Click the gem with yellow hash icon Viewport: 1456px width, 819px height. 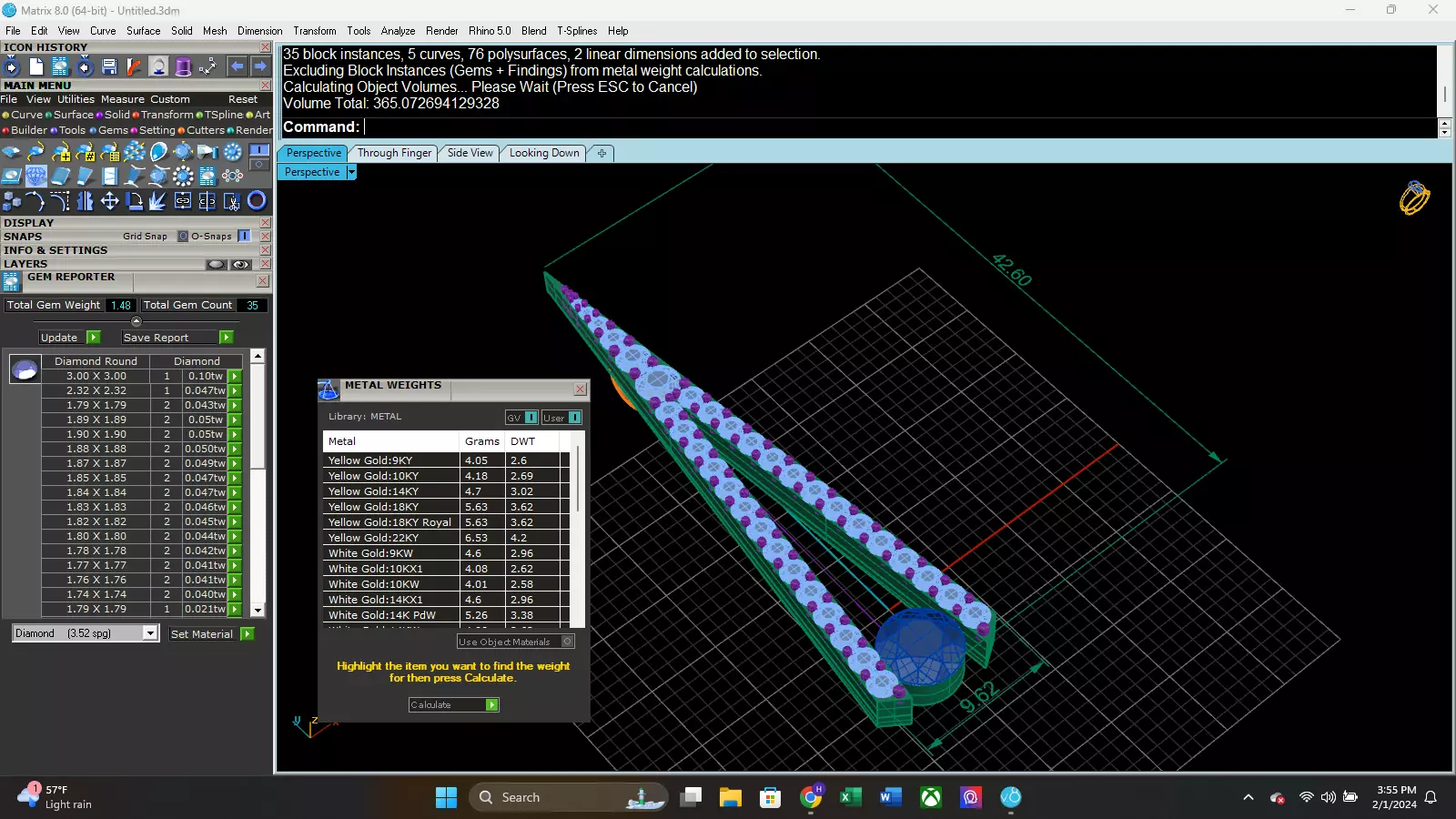[x=86, y=151]
